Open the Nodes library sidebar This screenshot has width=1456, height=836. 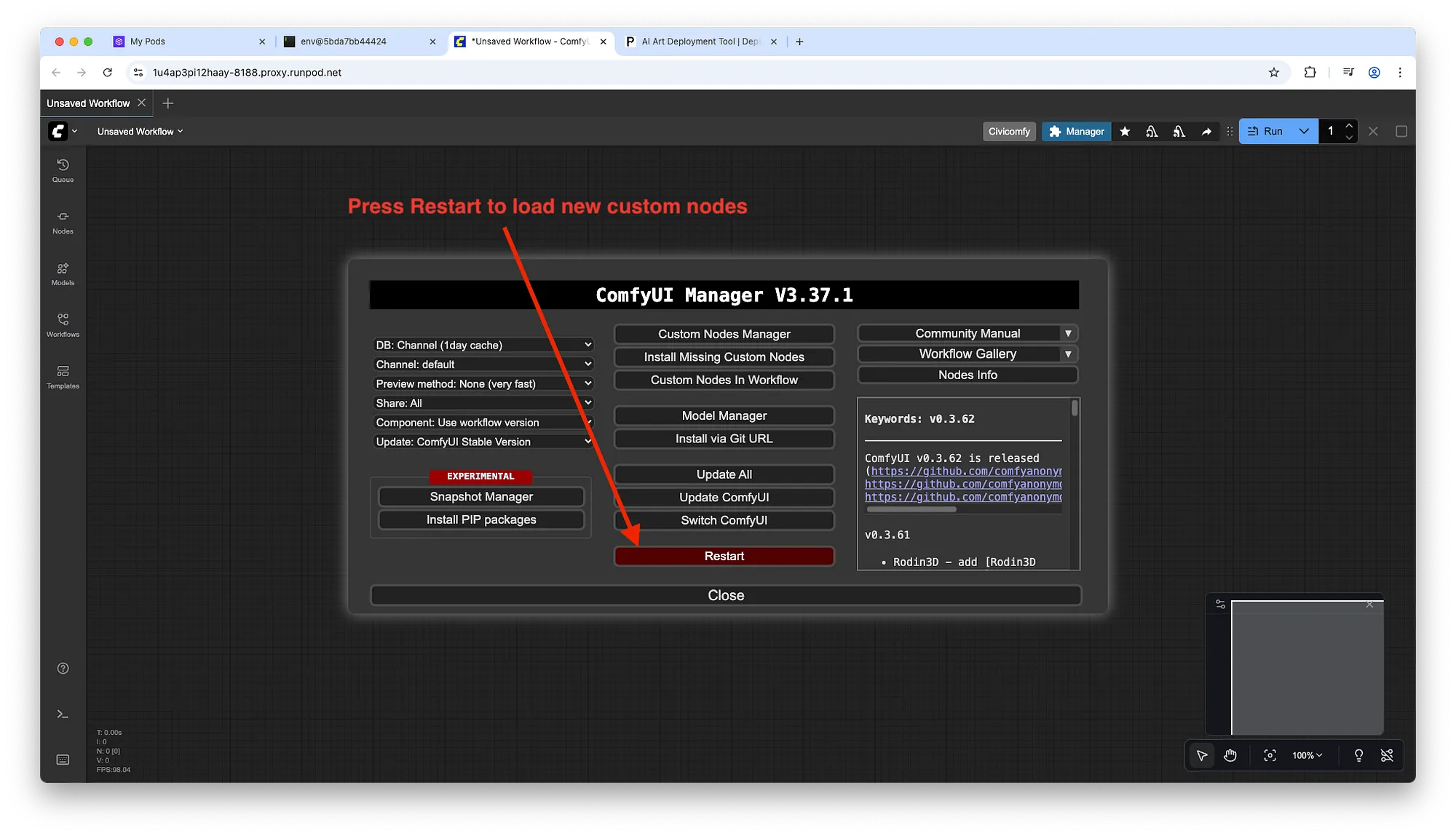[x=63, y=223]
